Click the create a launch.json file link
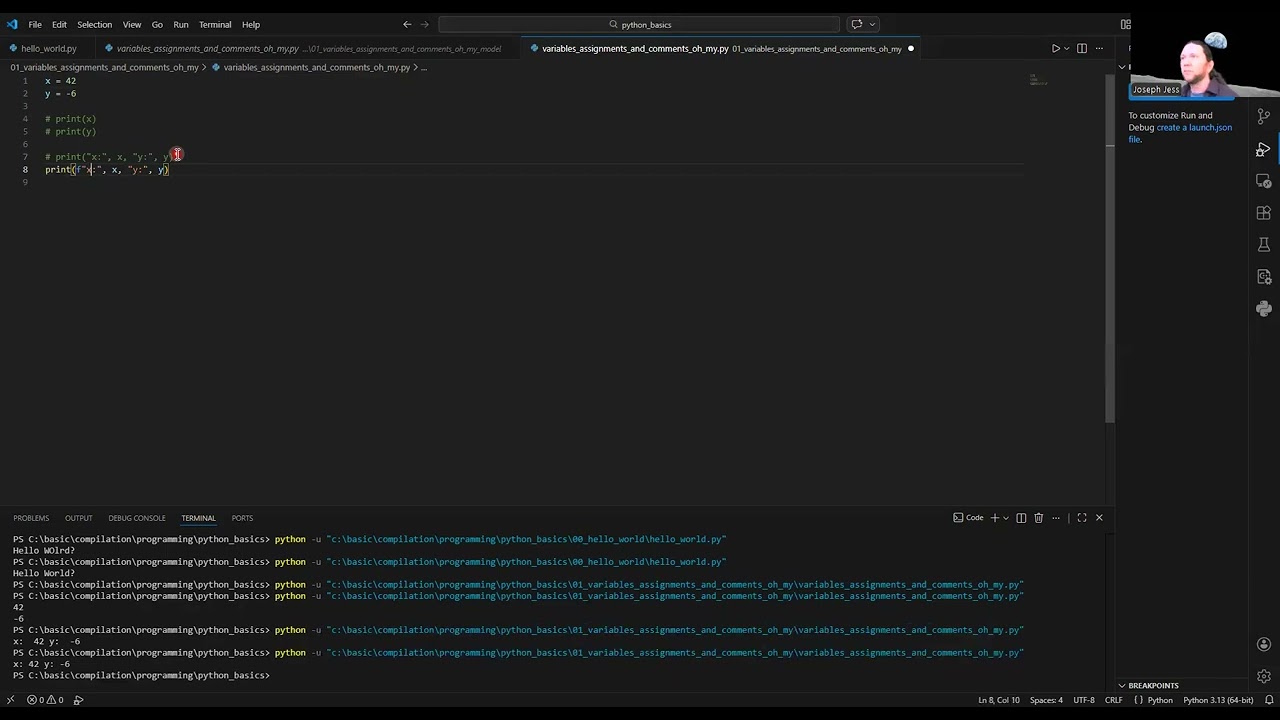This screenshot has width=1280, height=720. (1197, 127)
